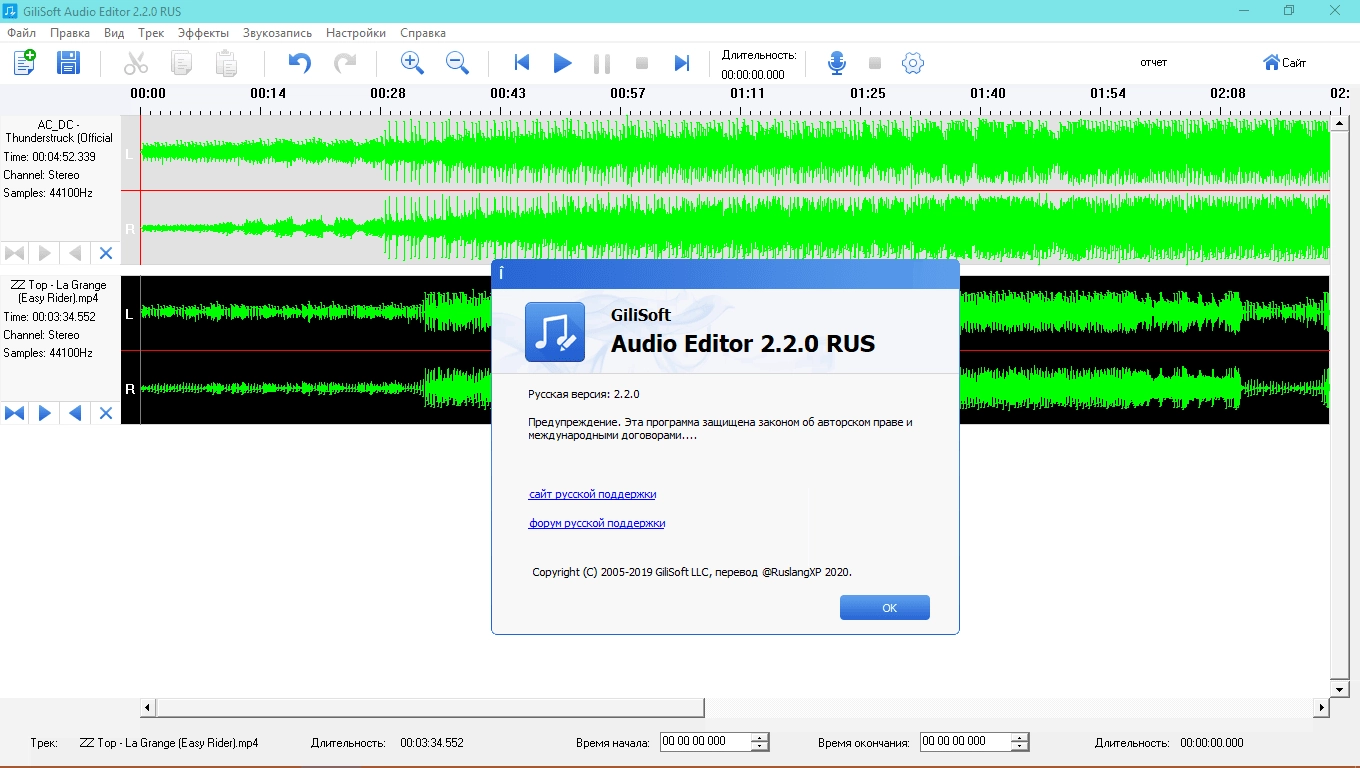This screenshot has height=768, width=1360.
Task: Paste using the clipboard toolbar icon
Action: click(227, 63)
